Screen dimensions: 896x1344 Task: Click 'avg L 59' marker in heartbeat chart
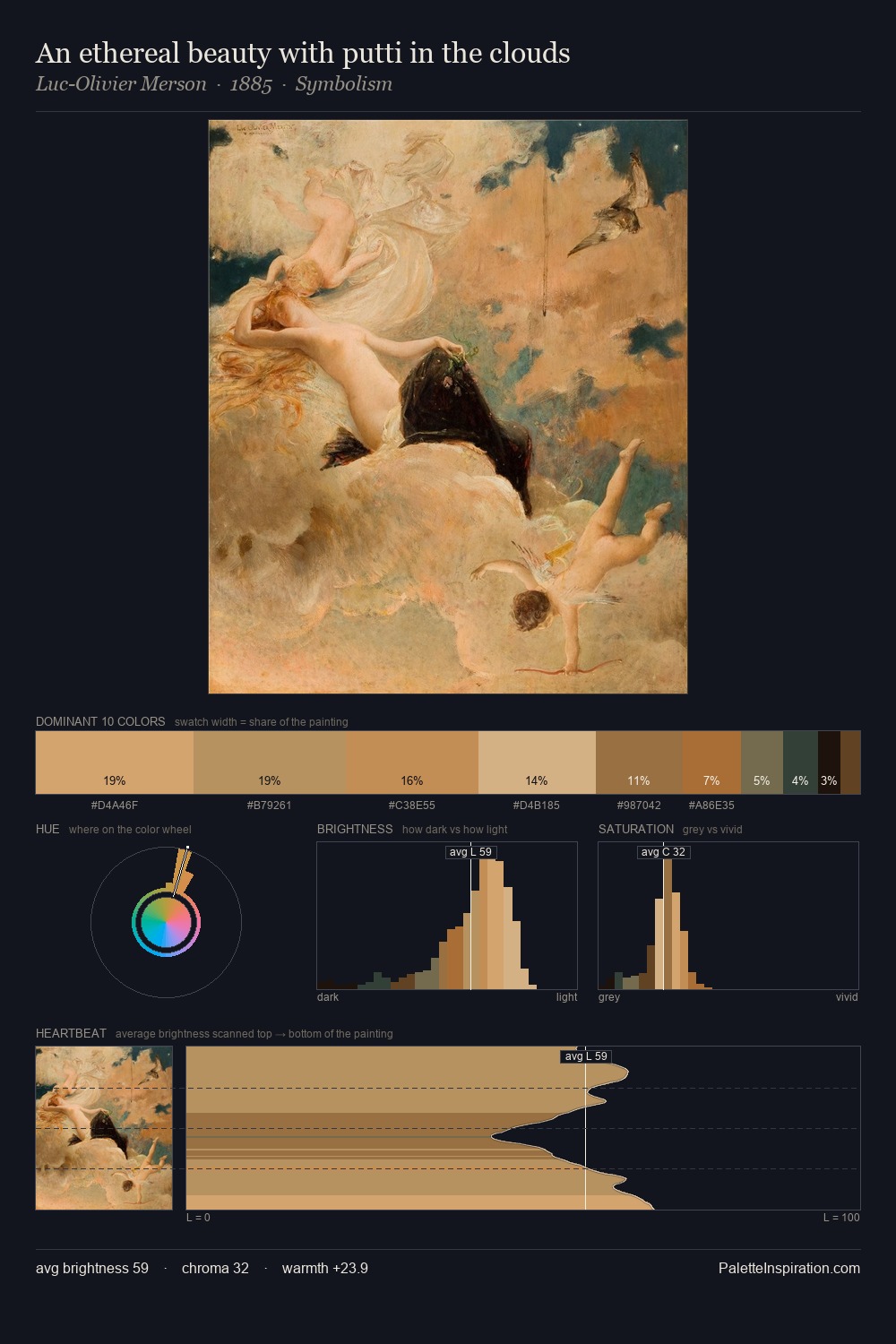(586, 1056)
